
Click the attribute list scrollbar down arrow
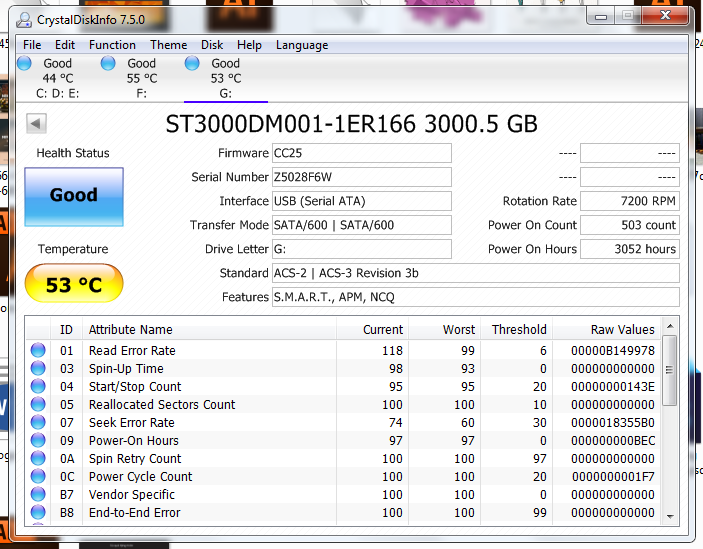[x=670, y=515]
